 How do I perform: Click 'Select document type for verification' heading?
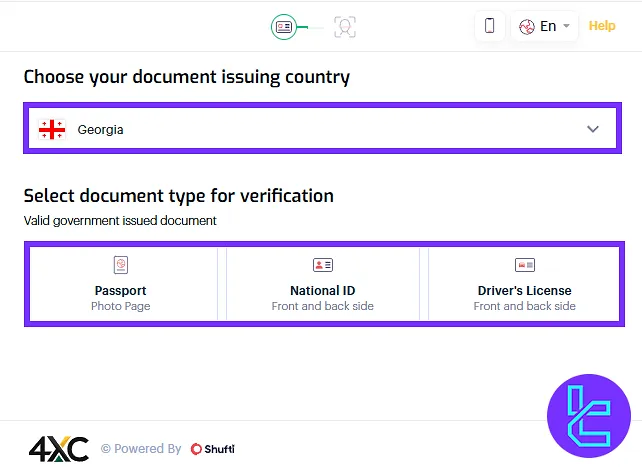(179, 196)
